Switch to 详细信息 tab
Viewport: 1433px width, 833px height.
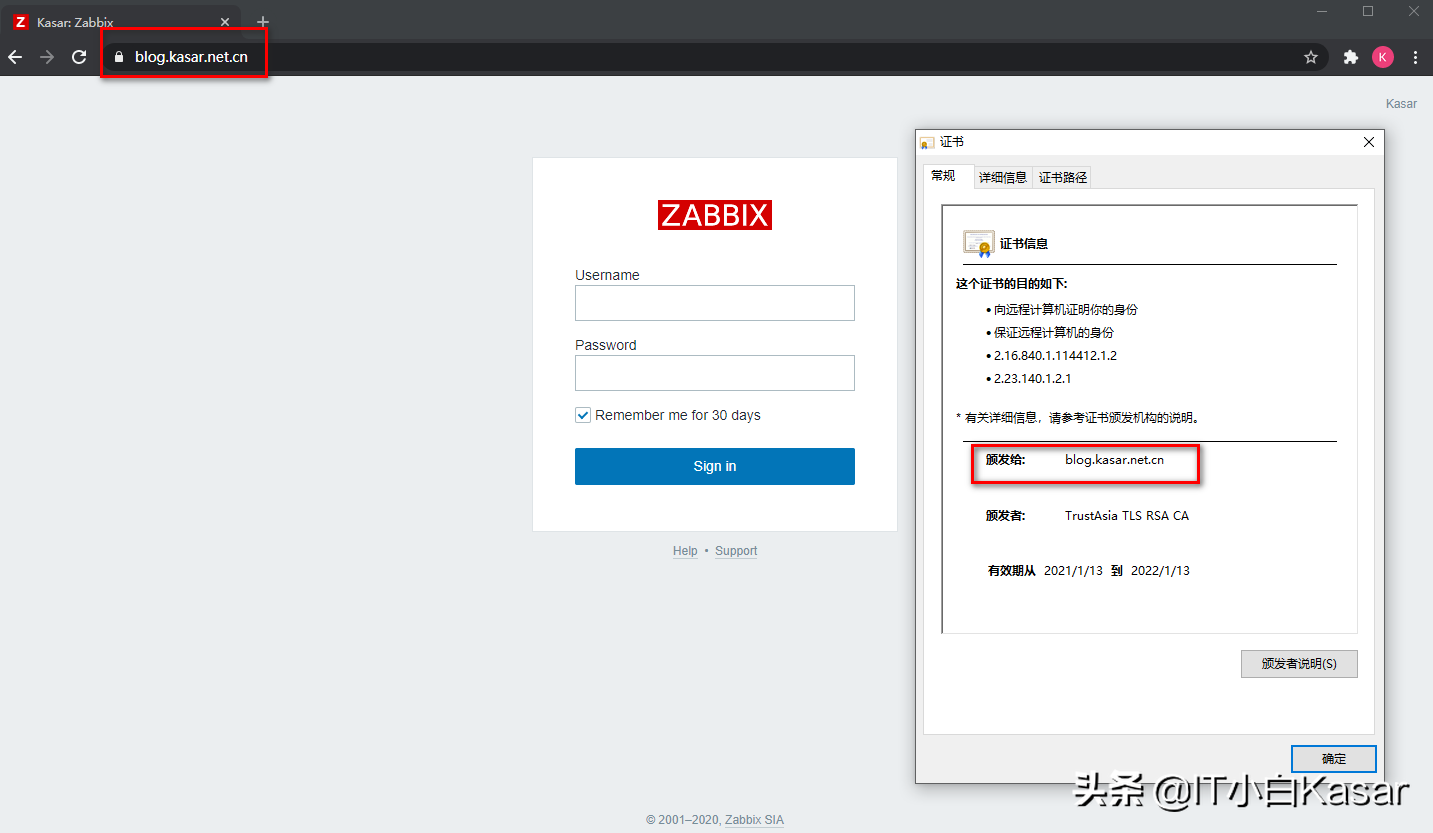1002,177
